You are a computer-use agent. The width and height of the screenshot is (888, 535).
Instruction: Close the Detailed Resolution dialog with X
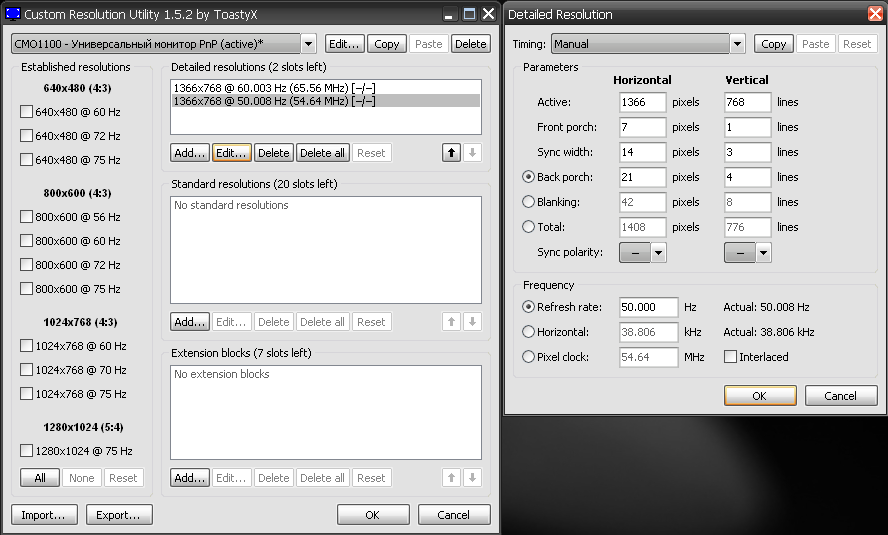(875, 14)
